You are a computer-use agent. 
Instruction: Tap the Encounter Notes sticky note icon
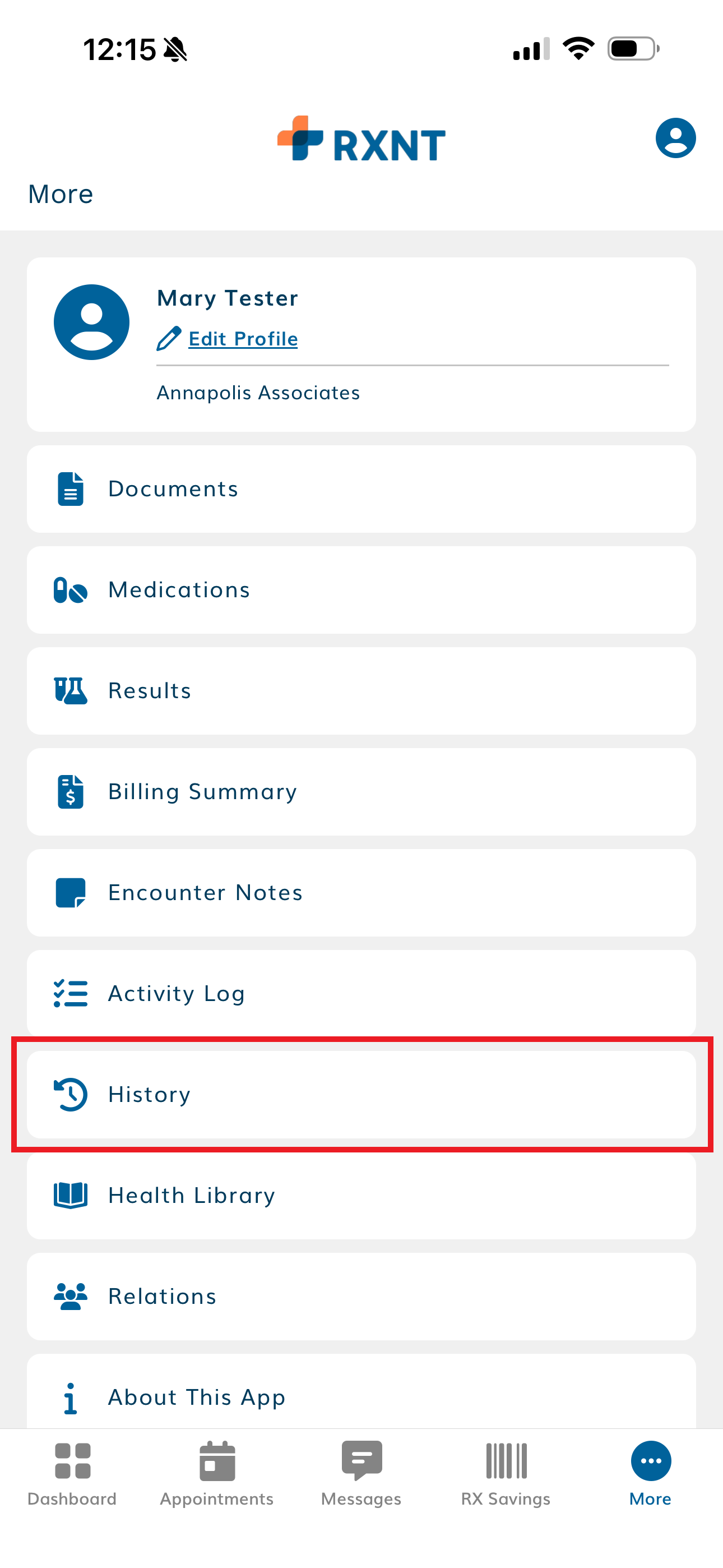pos(71,892)
